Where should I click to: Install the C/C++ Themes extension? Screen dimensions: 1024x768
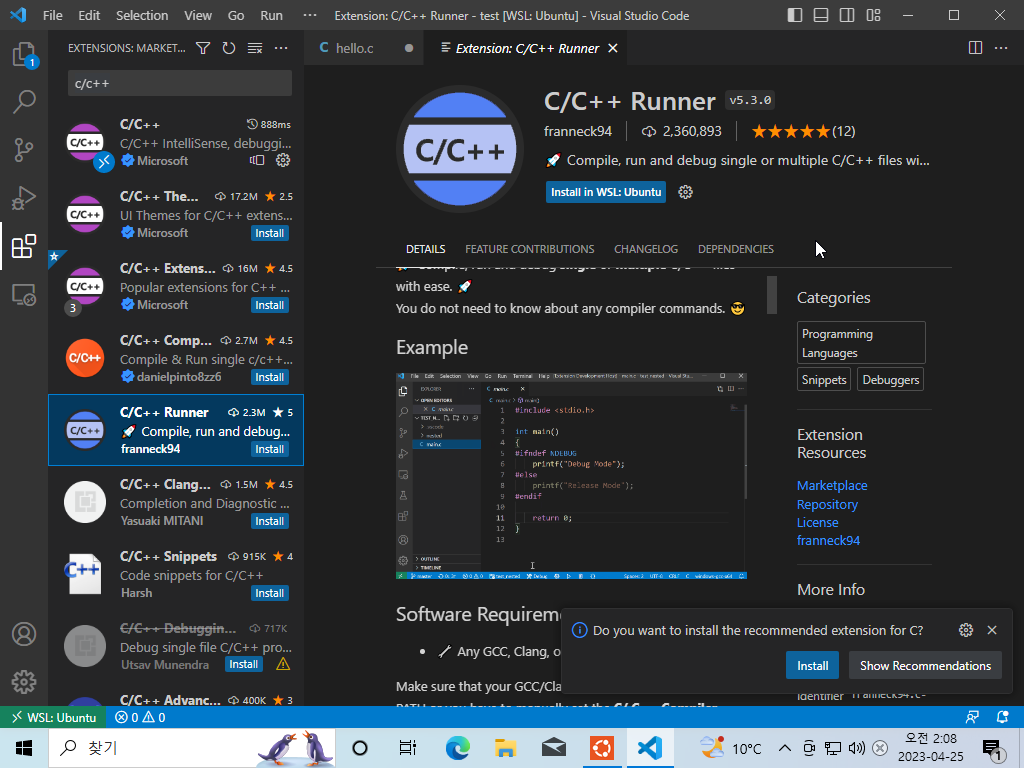270,233
